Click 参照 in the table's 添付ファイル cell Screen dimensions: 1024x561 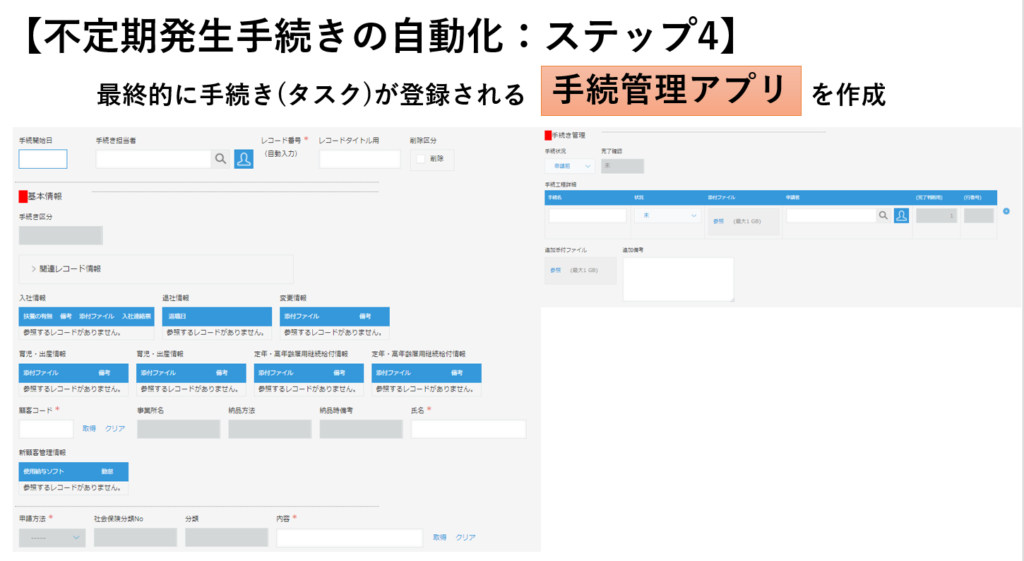pyautogui.click(x=718, y=220)
